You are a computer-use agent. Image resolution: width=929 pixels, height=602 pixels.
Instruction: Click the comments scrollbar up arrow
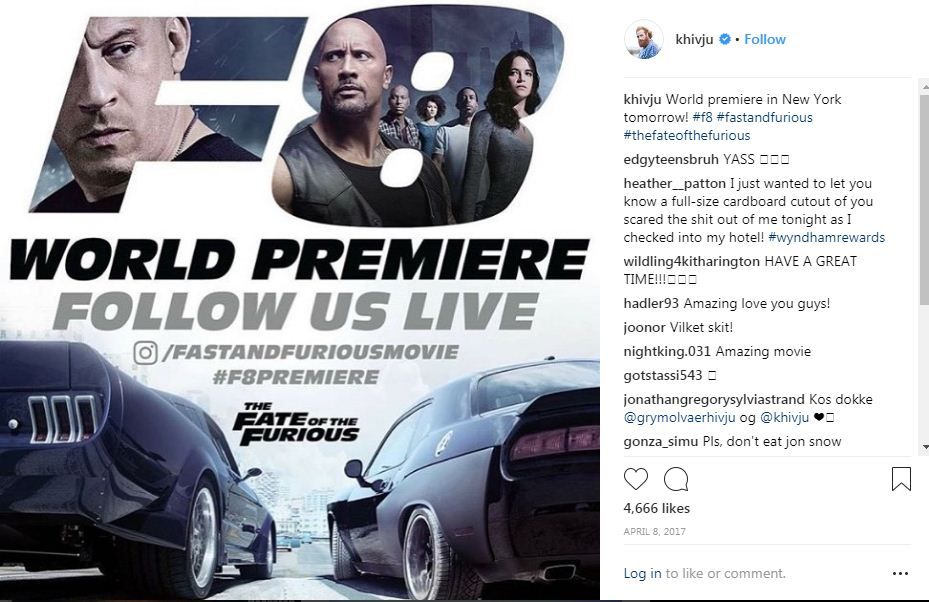tap(924, 87)
